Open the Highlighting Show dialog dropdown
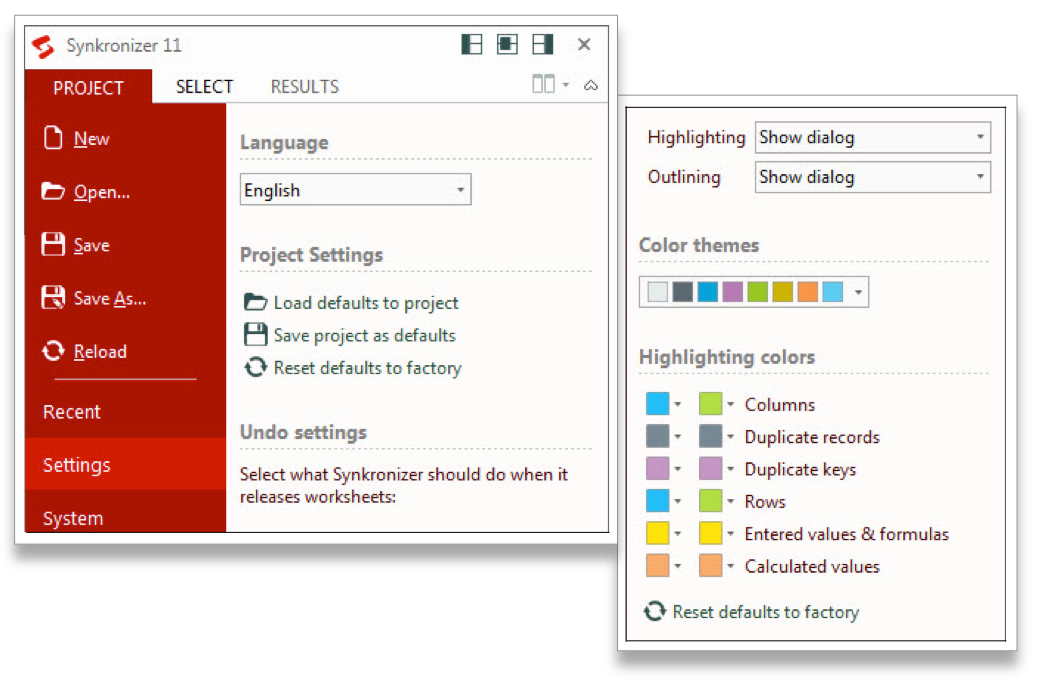Viewport: 1041px width, 683px height. point(872,137)
